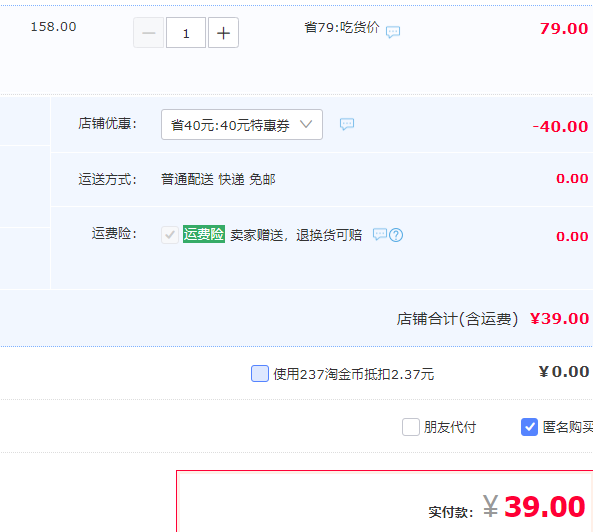Click the 使用237淘金币抵扣2.37元 label
Viewport: 593px width, 532px height.
(354, 374)
